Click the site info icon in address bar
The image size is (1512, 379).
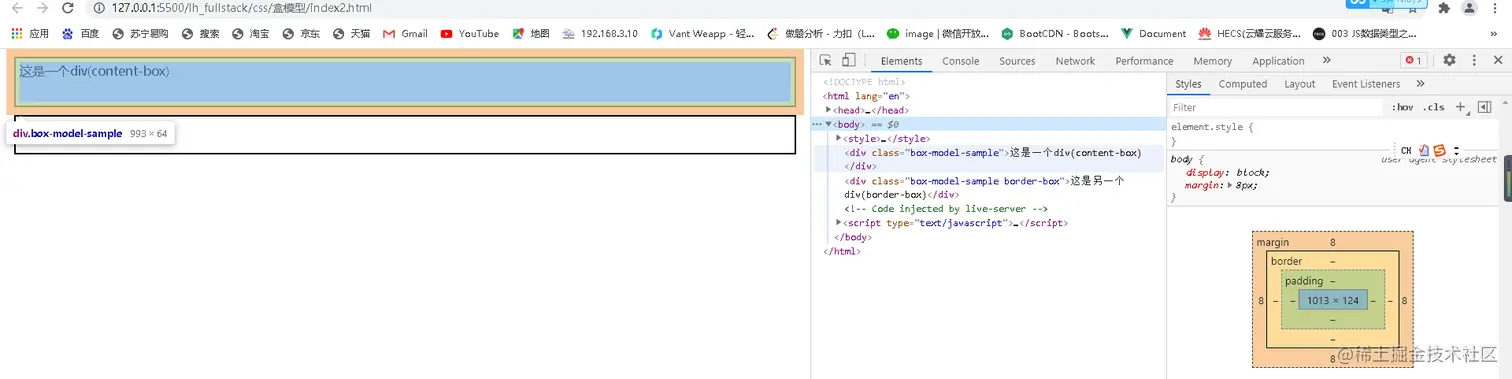[x=99, y=8]
